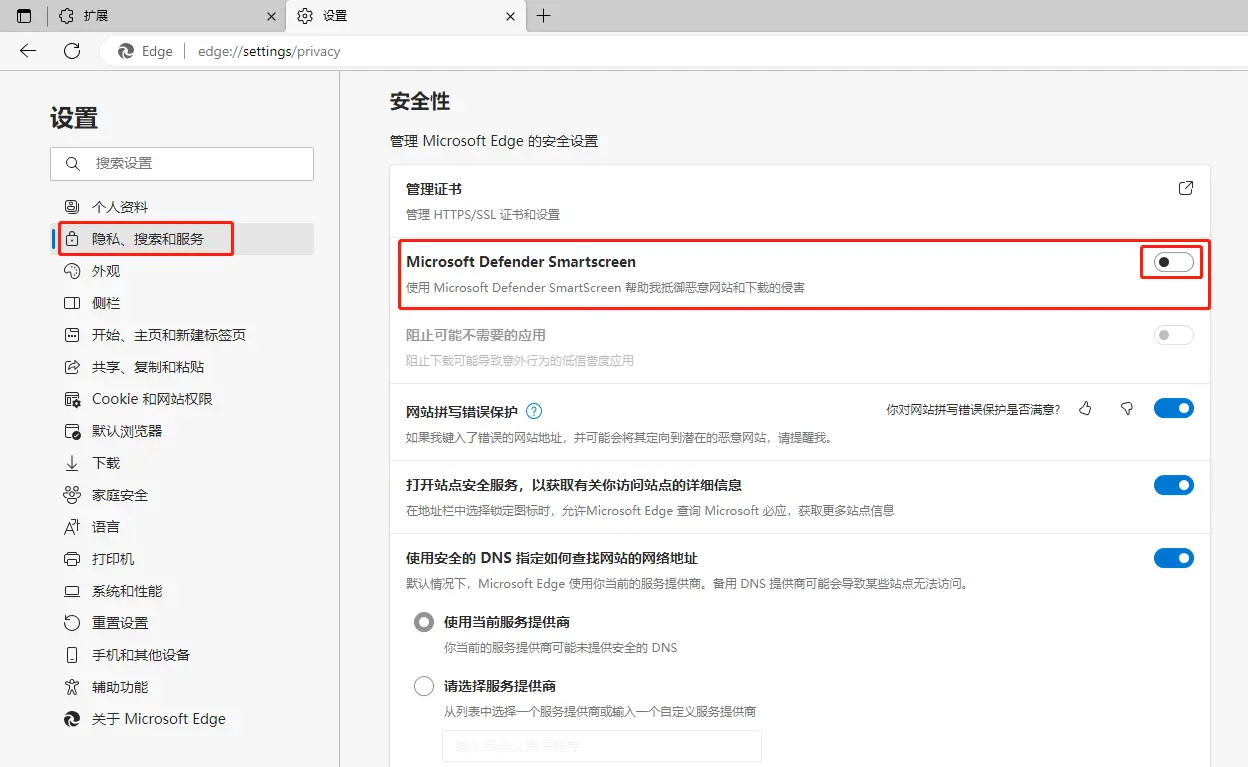The height and width of the screenshot is (767, 1248).
Task: Click help icon next to 网站拼写错误保护
Action: 534,411
